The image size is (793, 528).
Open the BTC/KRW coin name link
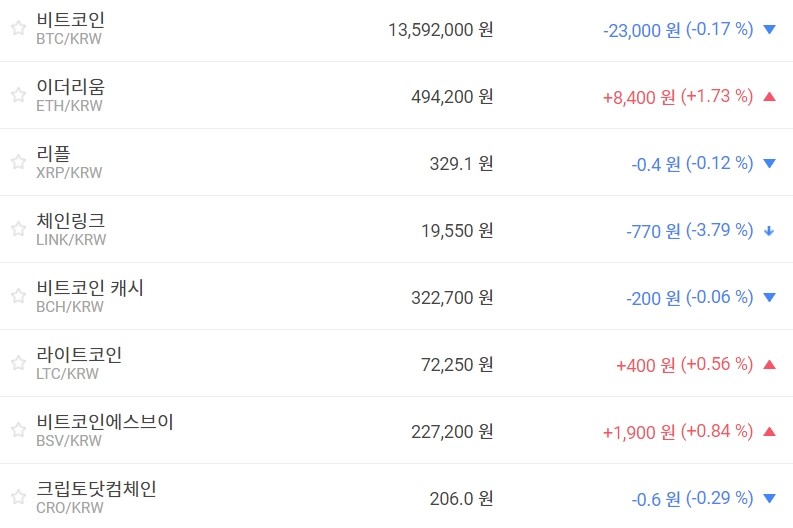pos(69,20)
